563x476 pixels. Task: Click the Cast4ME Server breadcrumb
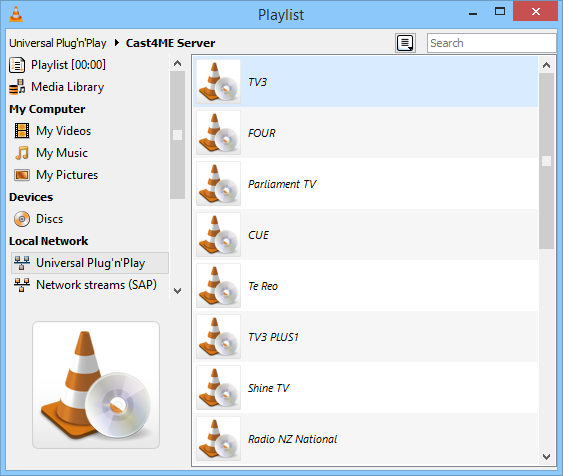point(171,43)
